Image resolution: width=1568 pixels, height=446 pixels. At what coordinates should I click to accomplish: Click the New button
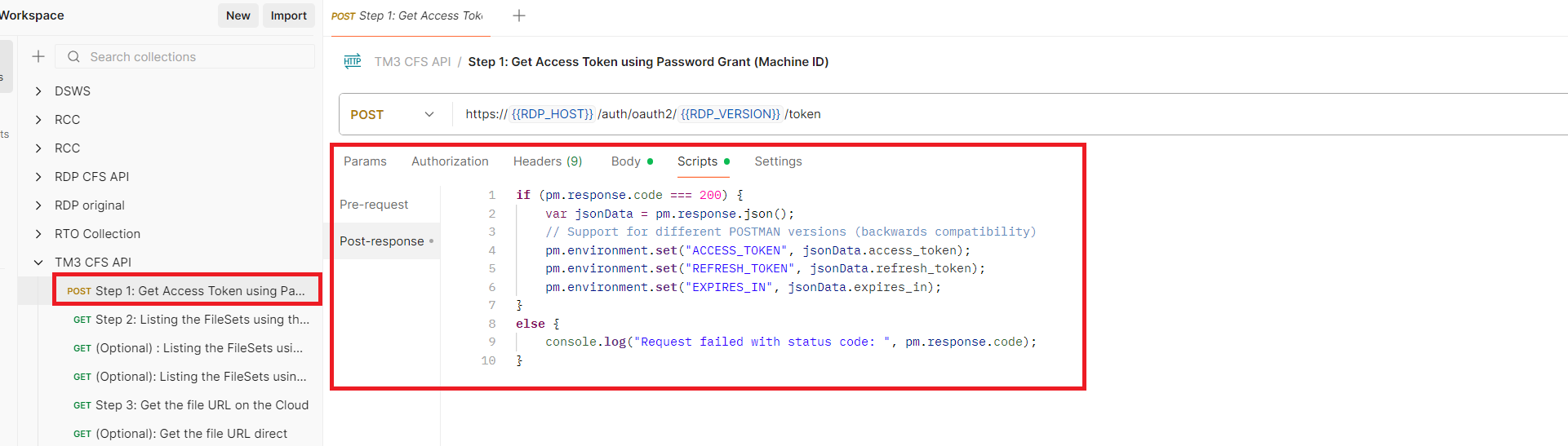[238, 15]
